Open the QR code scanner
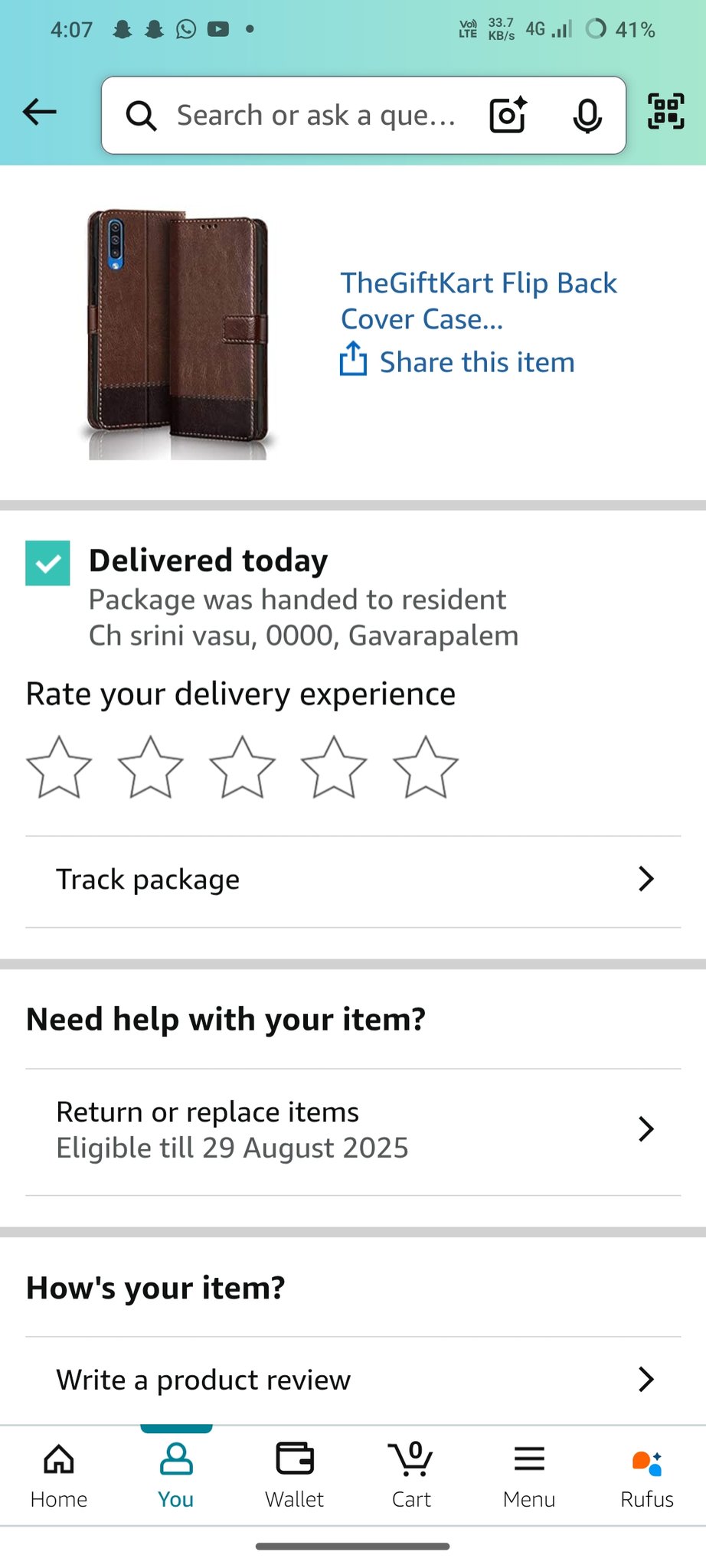This screenshot has height=1568, width=706. (665, 112)
